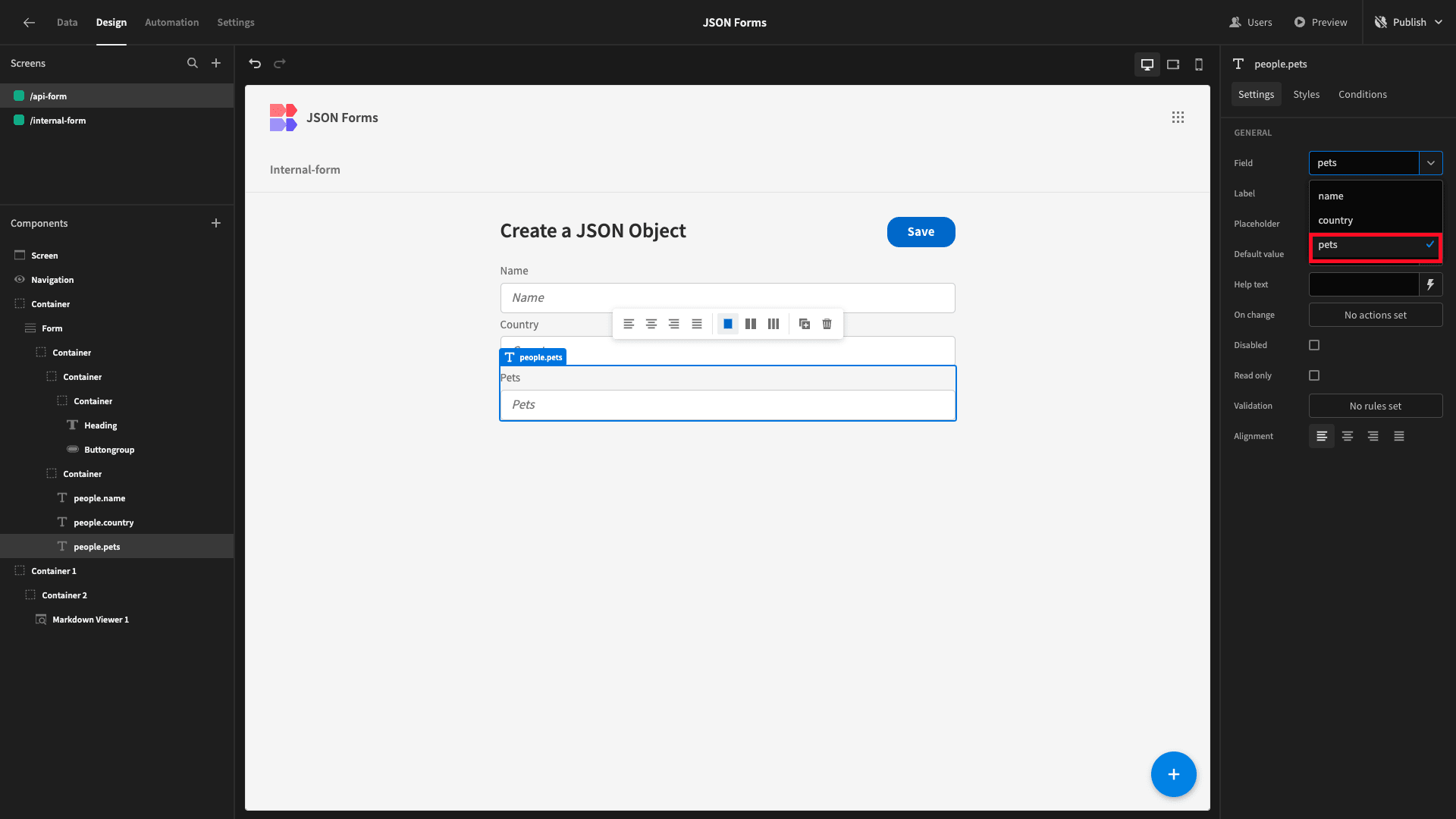Image resolution: width=1456 pixels, height=819 pixels.
Task: Search screens with the magnifier icon
Action: pyautogui.click(x=193, y=64)
